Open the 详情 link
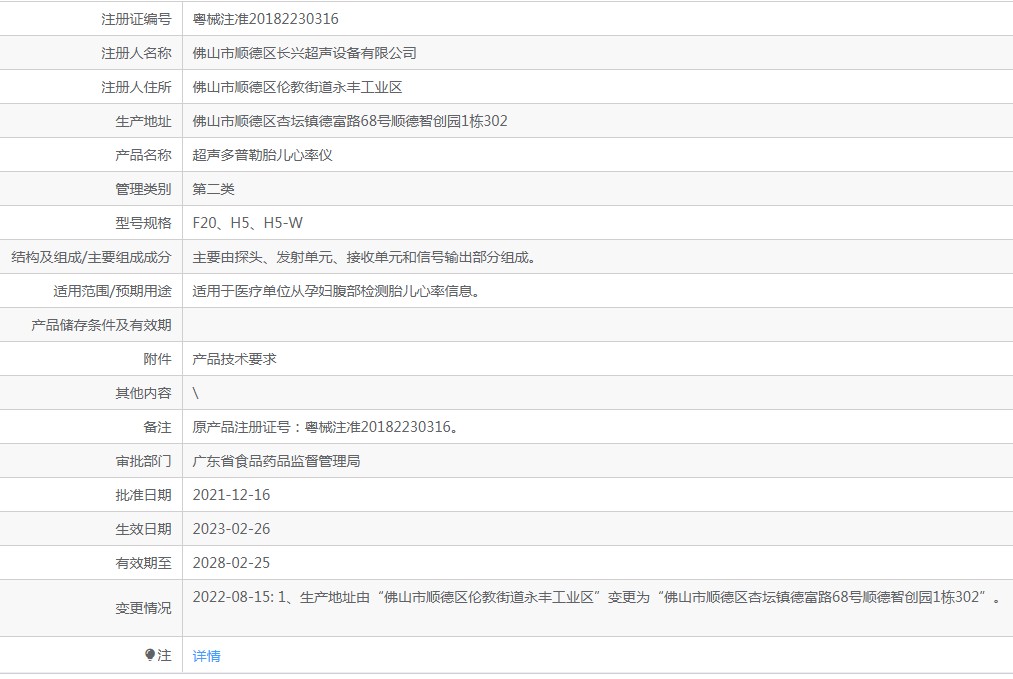Screen dimensions: 1013x679 pos(206,656)
